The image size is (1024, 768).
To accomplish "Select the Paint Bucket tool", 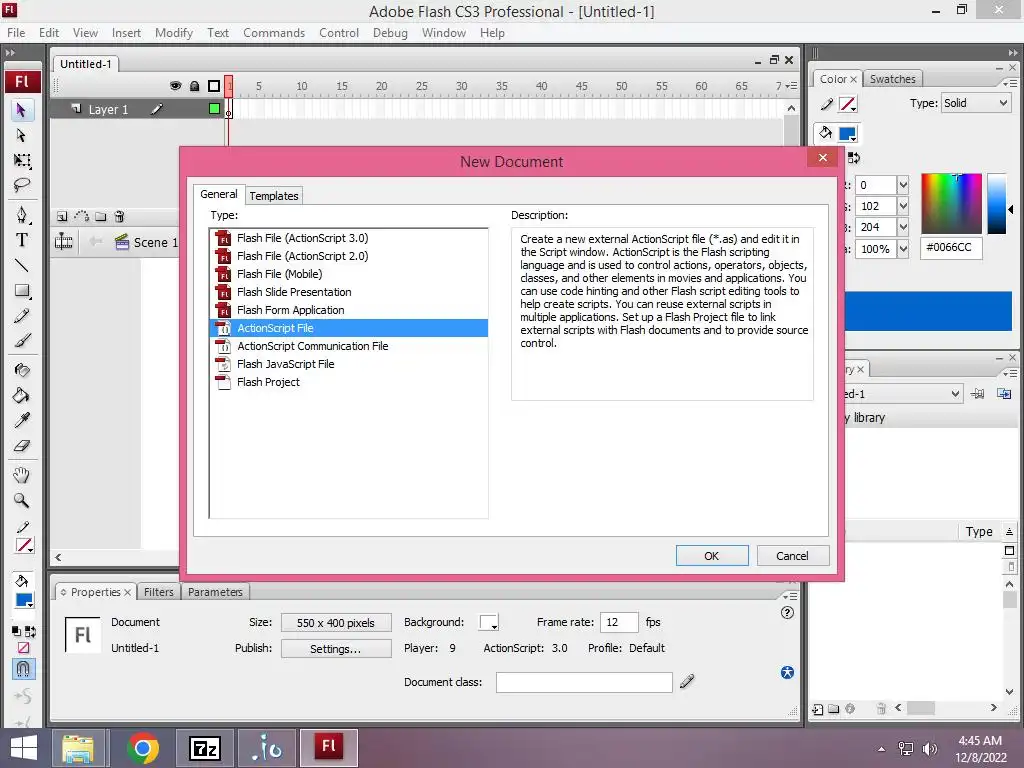I will click(22, 395).
